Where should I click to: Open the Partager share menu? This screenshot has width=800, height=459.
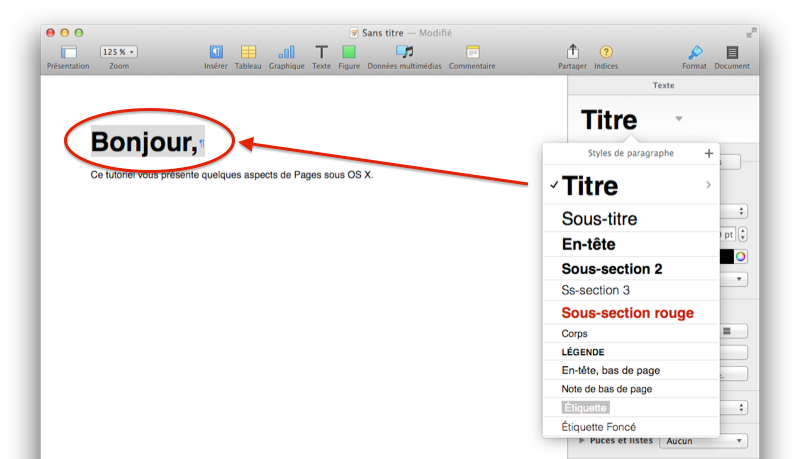[x=572, y=52]
